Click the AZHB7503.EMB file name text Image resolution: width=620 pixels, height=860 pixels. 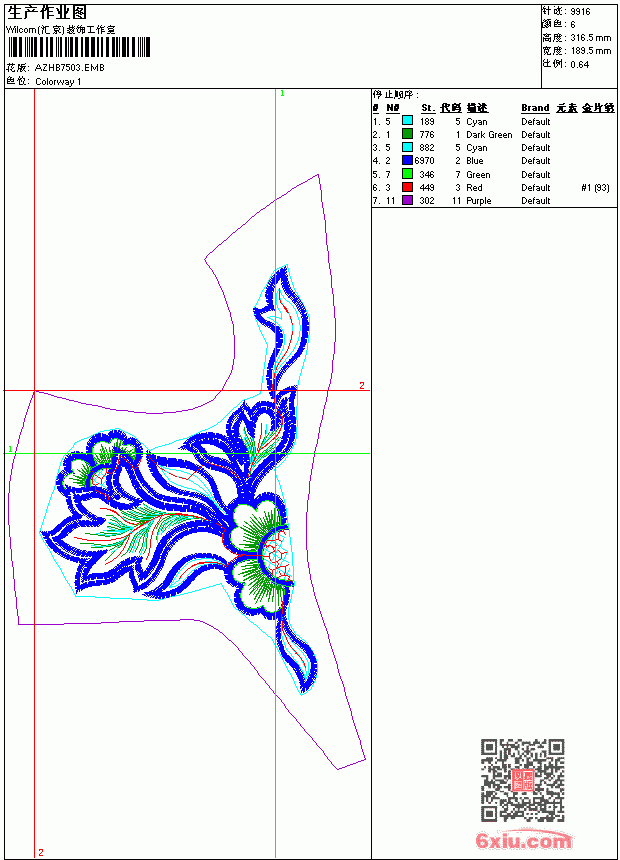tap(69, 68)
